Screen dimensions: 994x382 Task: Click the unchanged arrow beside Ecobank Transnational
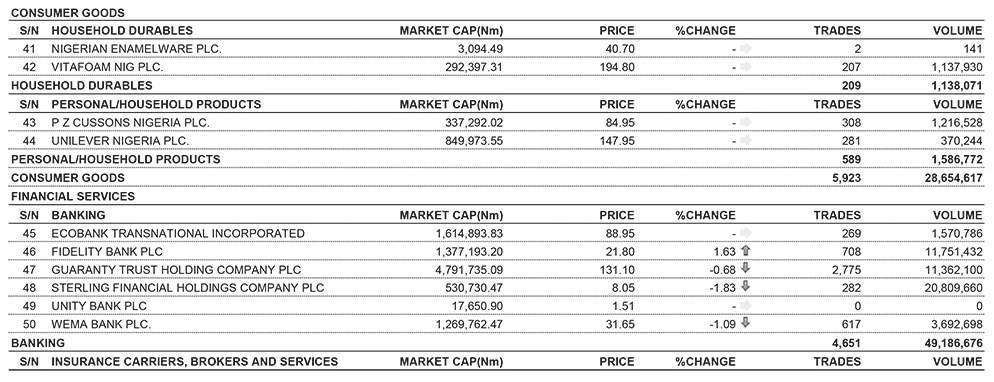(x=746, y=233)
